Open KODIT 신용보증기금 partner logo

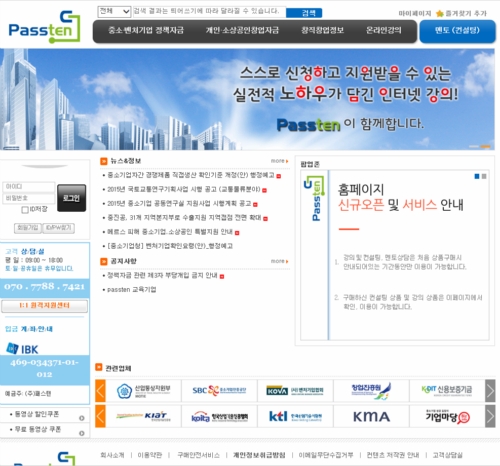447,390
